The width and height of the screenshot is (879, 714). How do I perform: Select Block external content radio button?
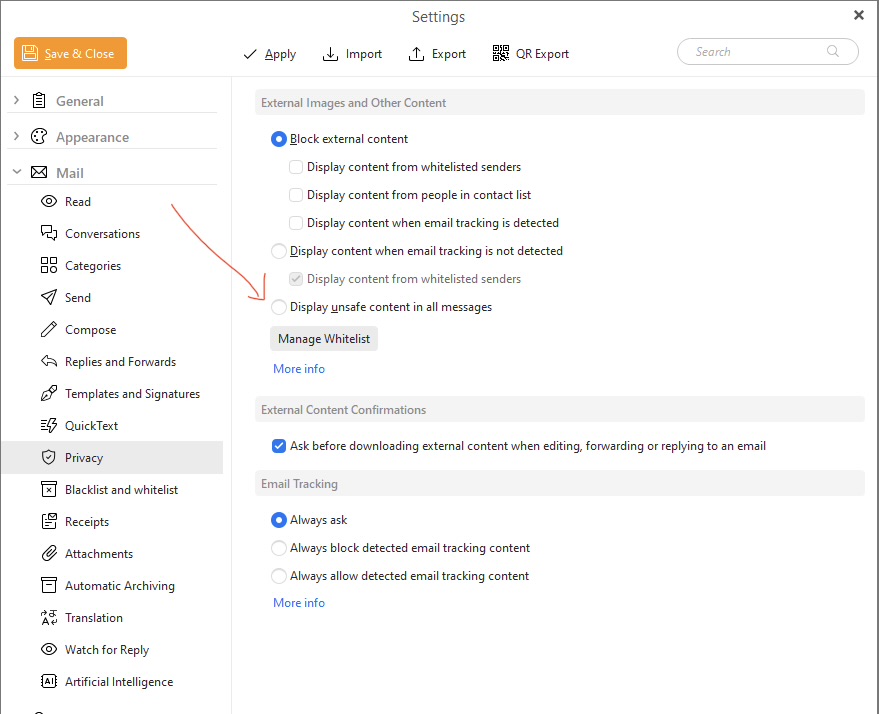pyautogui.click(x=279, y=139)
